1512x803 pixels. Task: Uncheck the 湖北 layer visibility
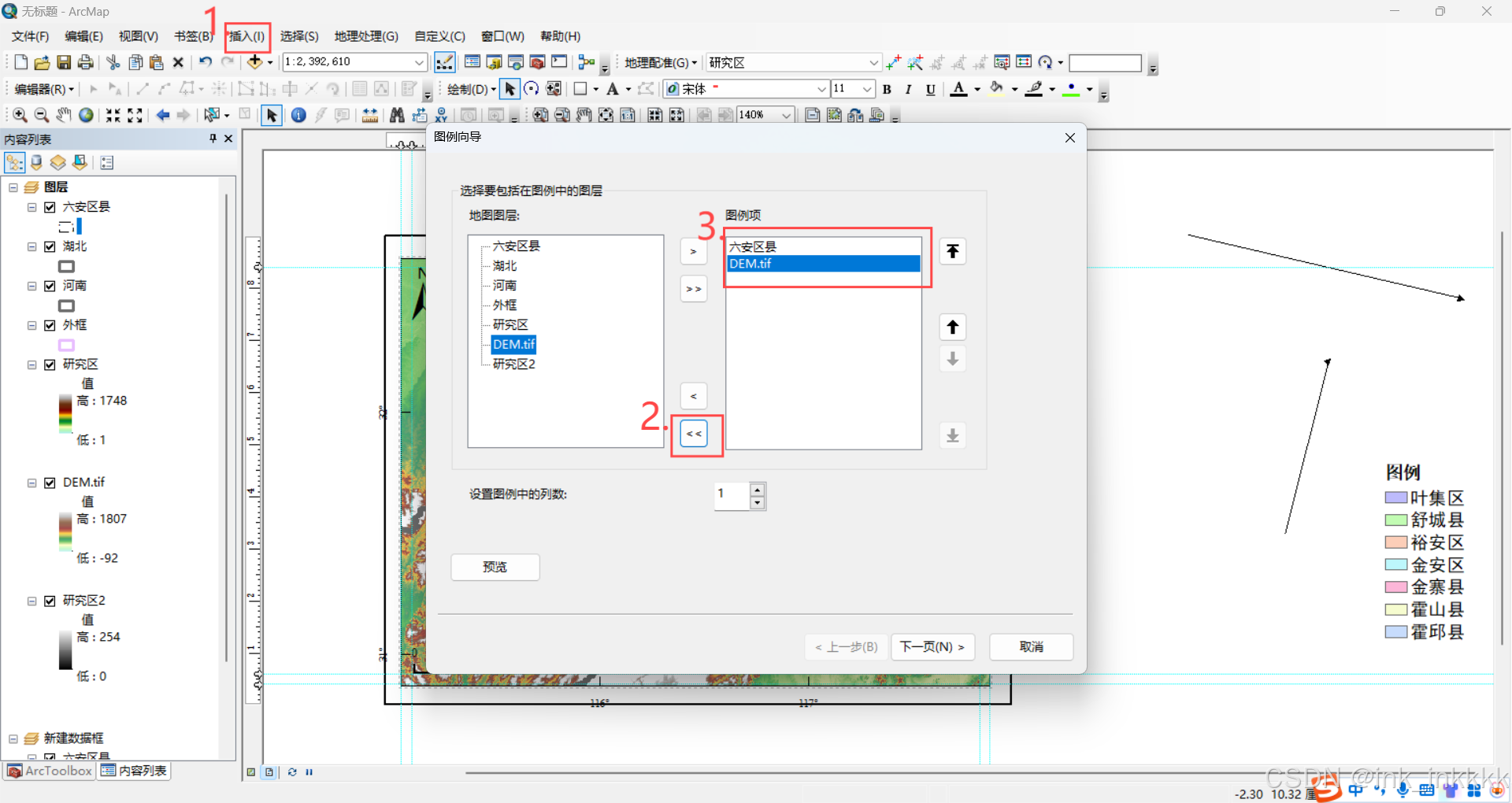[x=50, y=246]
